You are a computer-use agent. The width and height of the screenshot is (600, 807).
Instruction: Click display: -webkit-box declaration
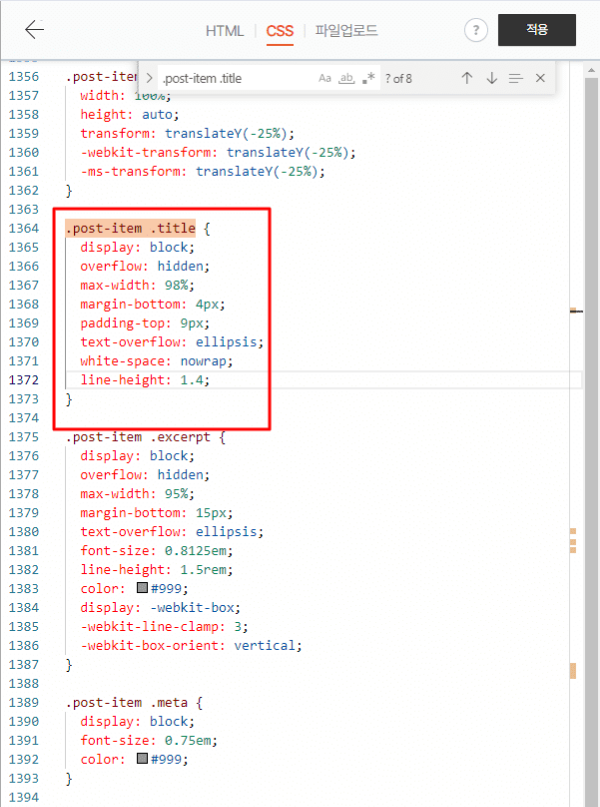[x=161, y=607]
